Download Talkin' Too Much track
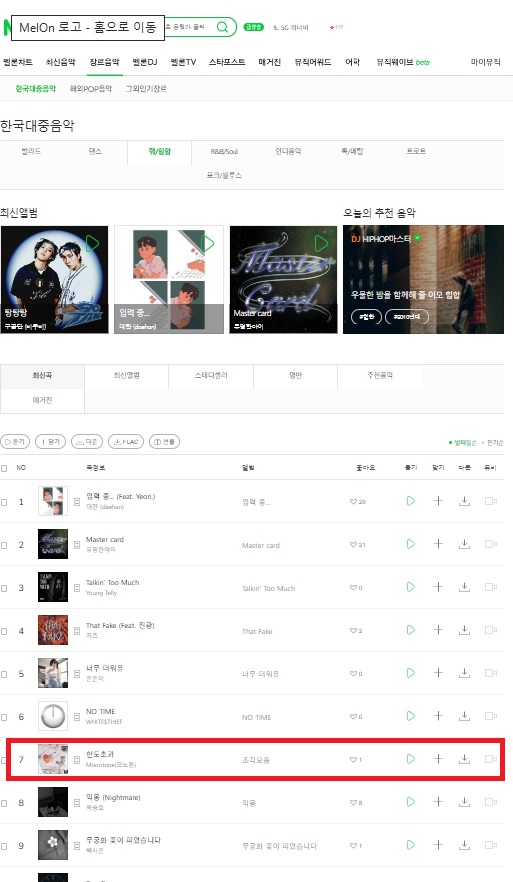Viewport: 513px width, 882px height. pyautogui.click(x=464, y=587)
